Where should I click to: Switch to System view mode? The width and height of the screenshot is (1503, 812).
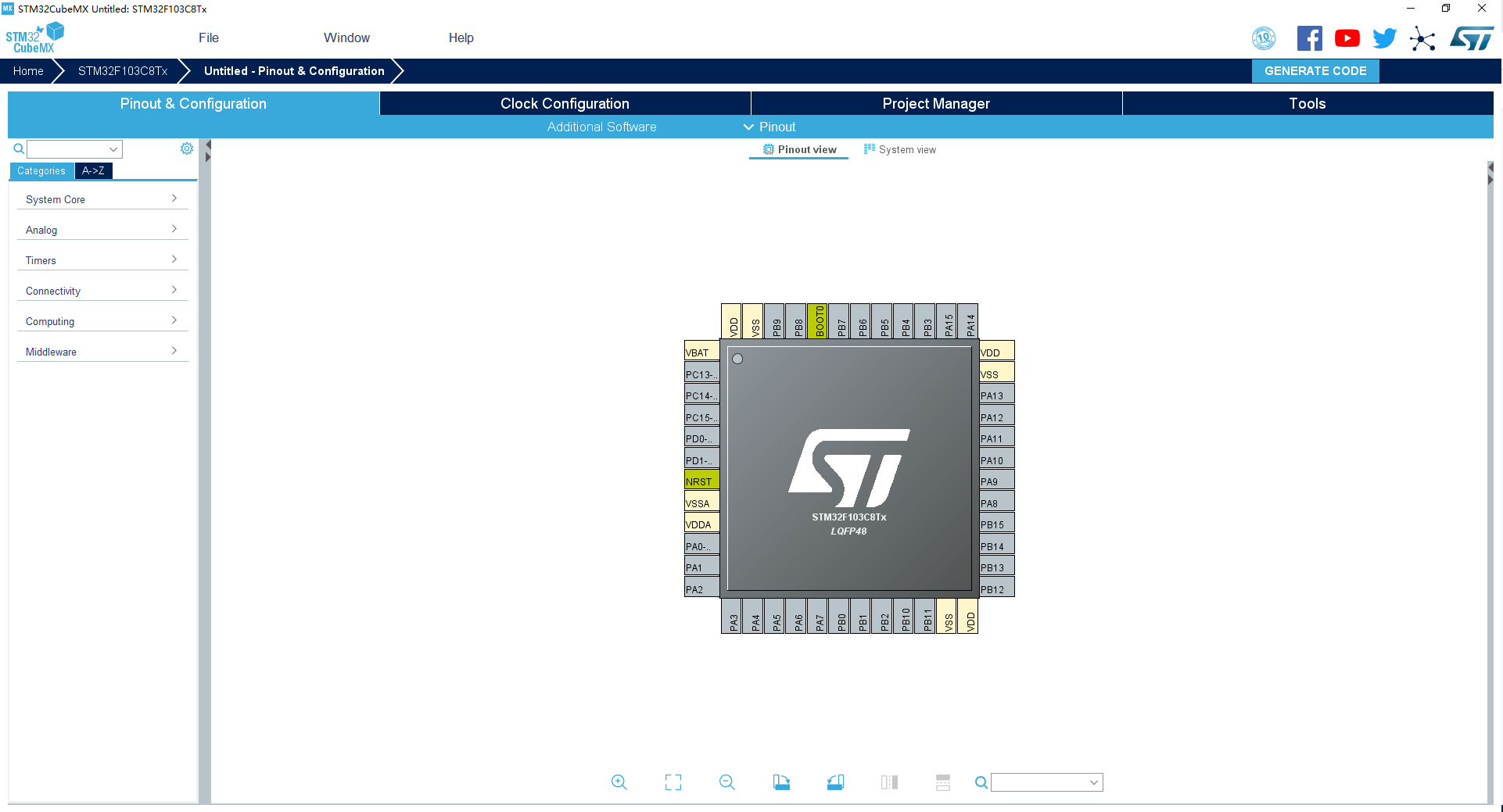[900, 149]
